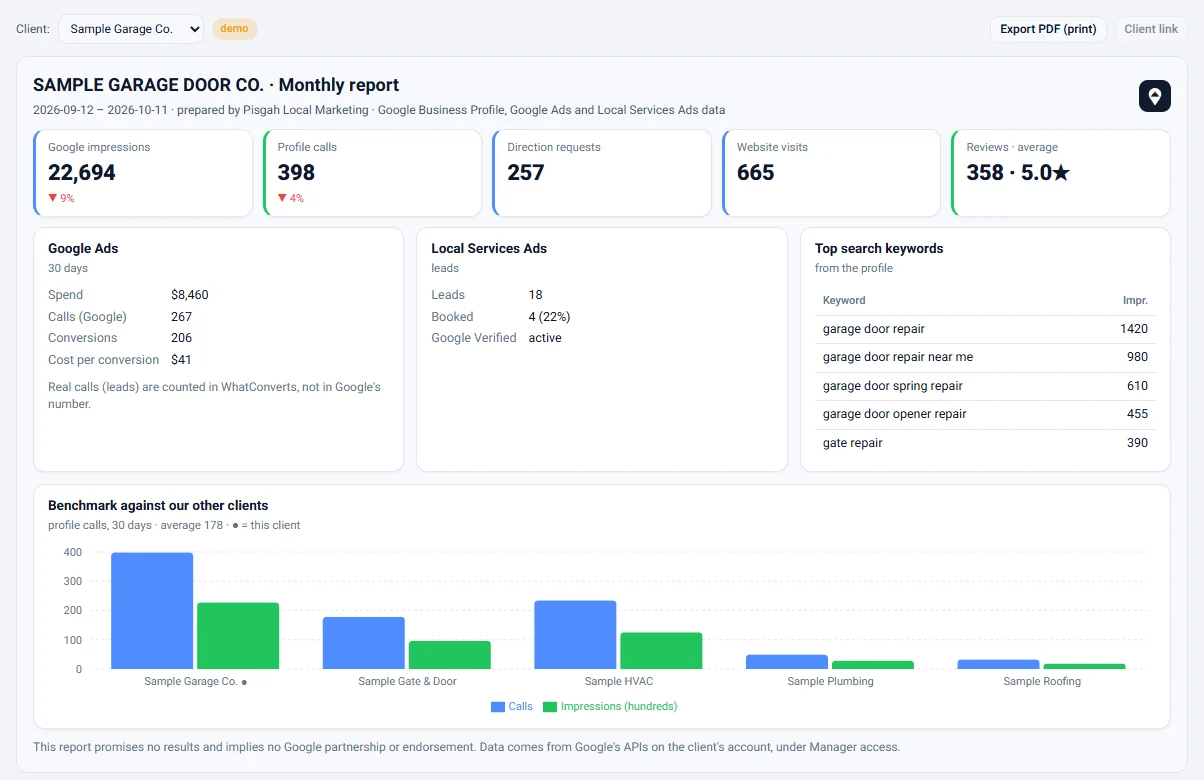The width and height of the screenshot is (1204, 780).
Task: Toggle the Calls legend item
Action: [512, 706]
